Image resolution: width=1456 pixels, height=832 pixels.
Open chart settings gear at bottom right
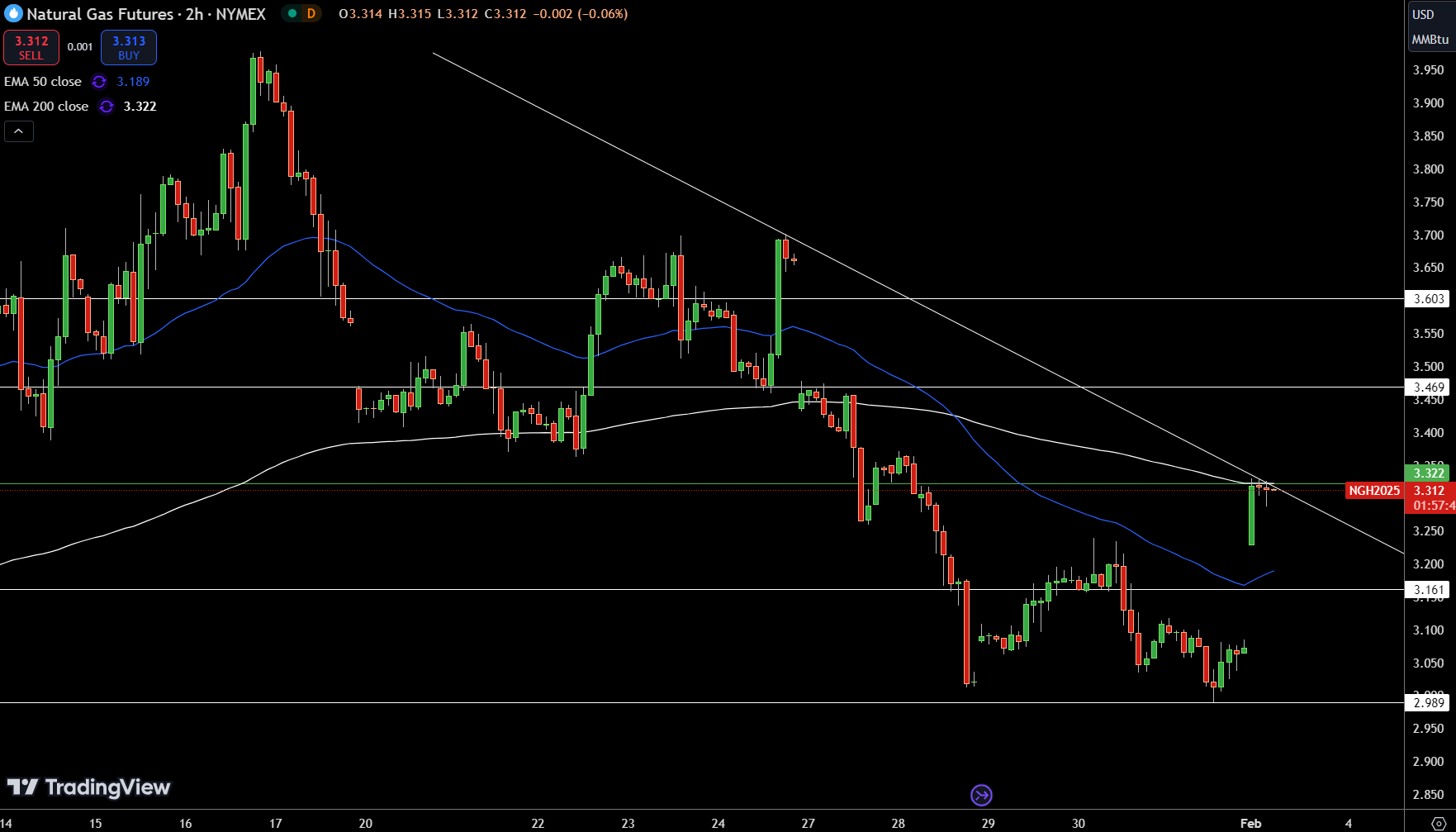pyautogui.click(x=1438, y=823)
